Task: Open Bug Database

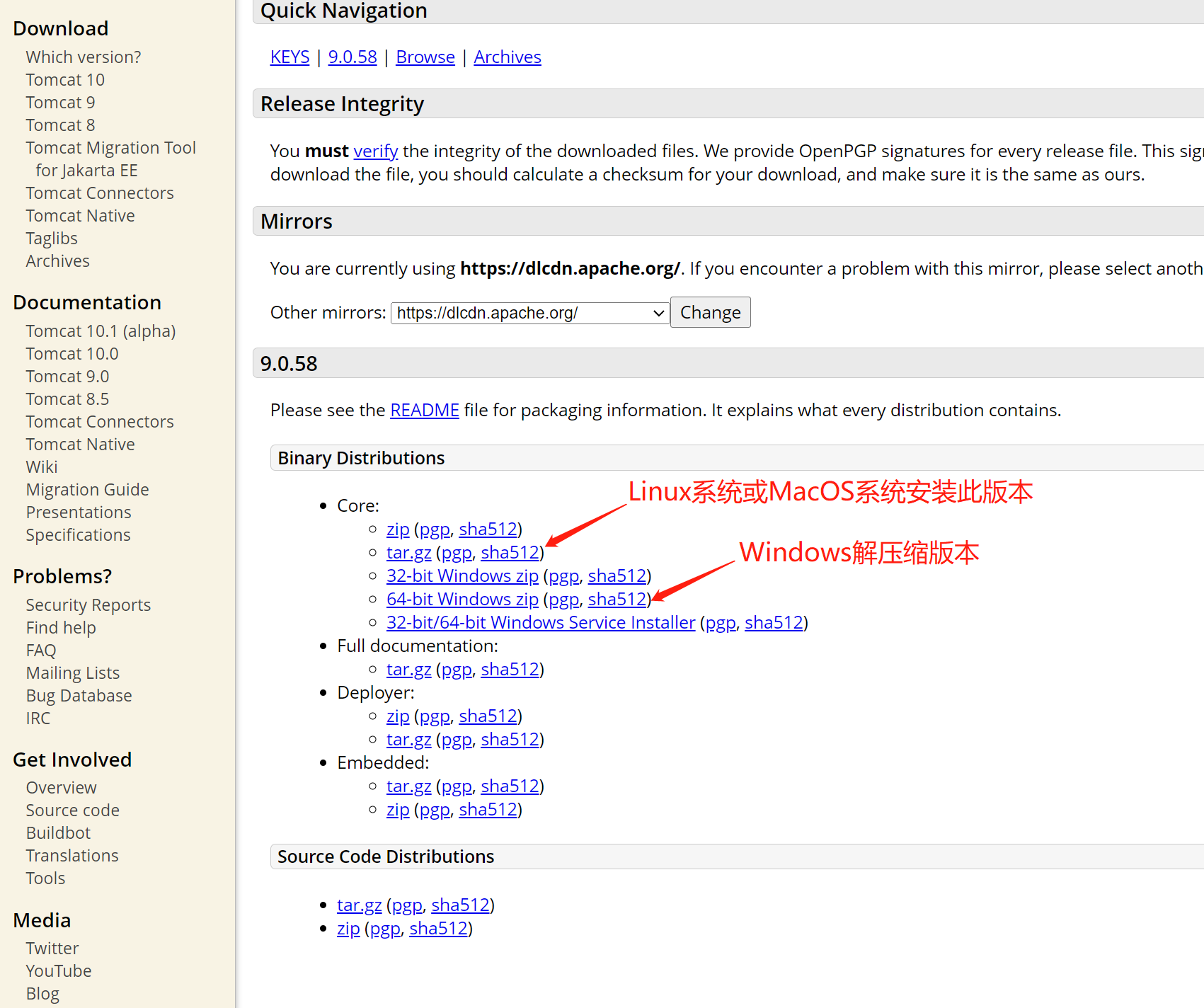Action: [x=79, y=696]
